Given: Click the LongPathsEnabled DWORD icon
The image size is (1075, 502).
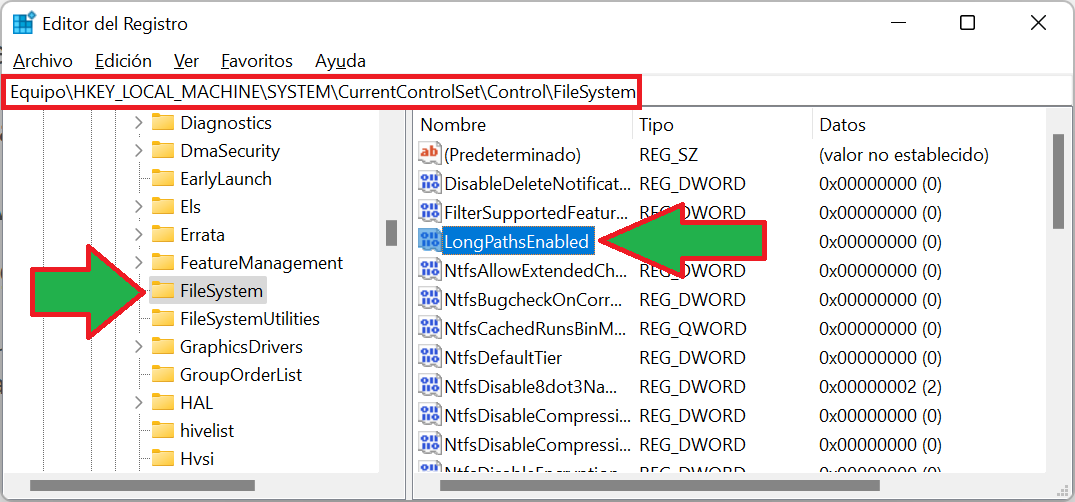Looking at the screenshot, I should (x=429, y=241).
